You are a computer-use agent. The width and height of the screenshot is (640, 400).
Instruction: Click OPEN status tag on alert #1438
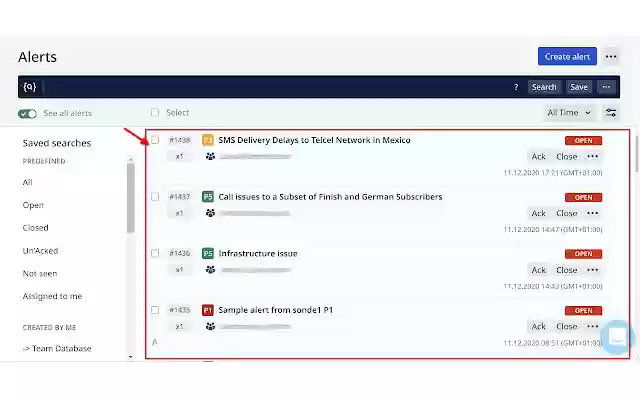coord(583,141)
